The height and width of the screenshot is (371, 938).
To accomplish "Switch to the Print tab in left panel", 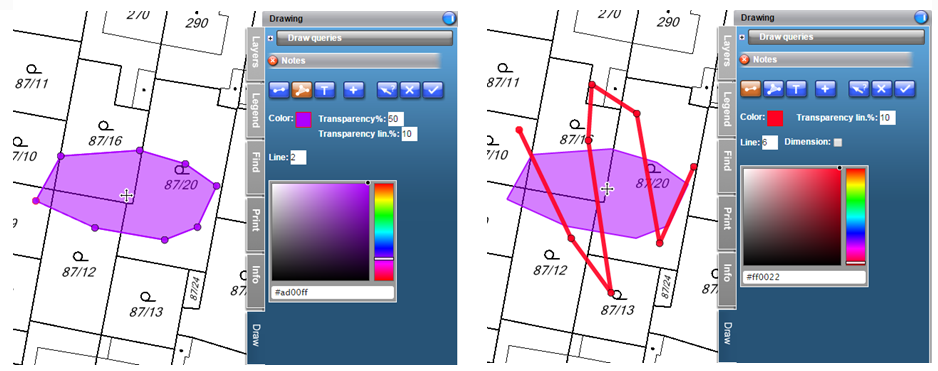I will (255, 223).
